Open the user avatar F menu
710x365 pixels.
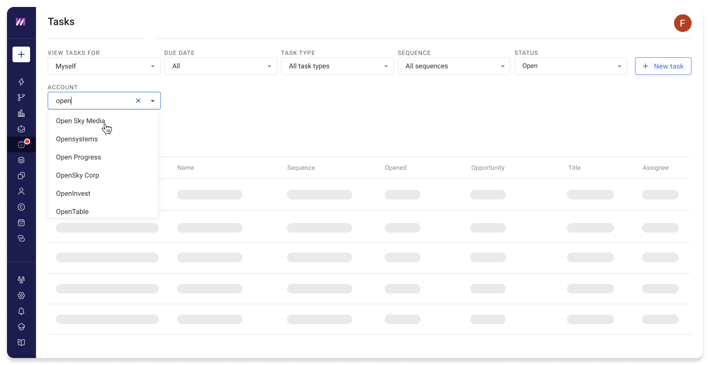[x=682, y=23]
